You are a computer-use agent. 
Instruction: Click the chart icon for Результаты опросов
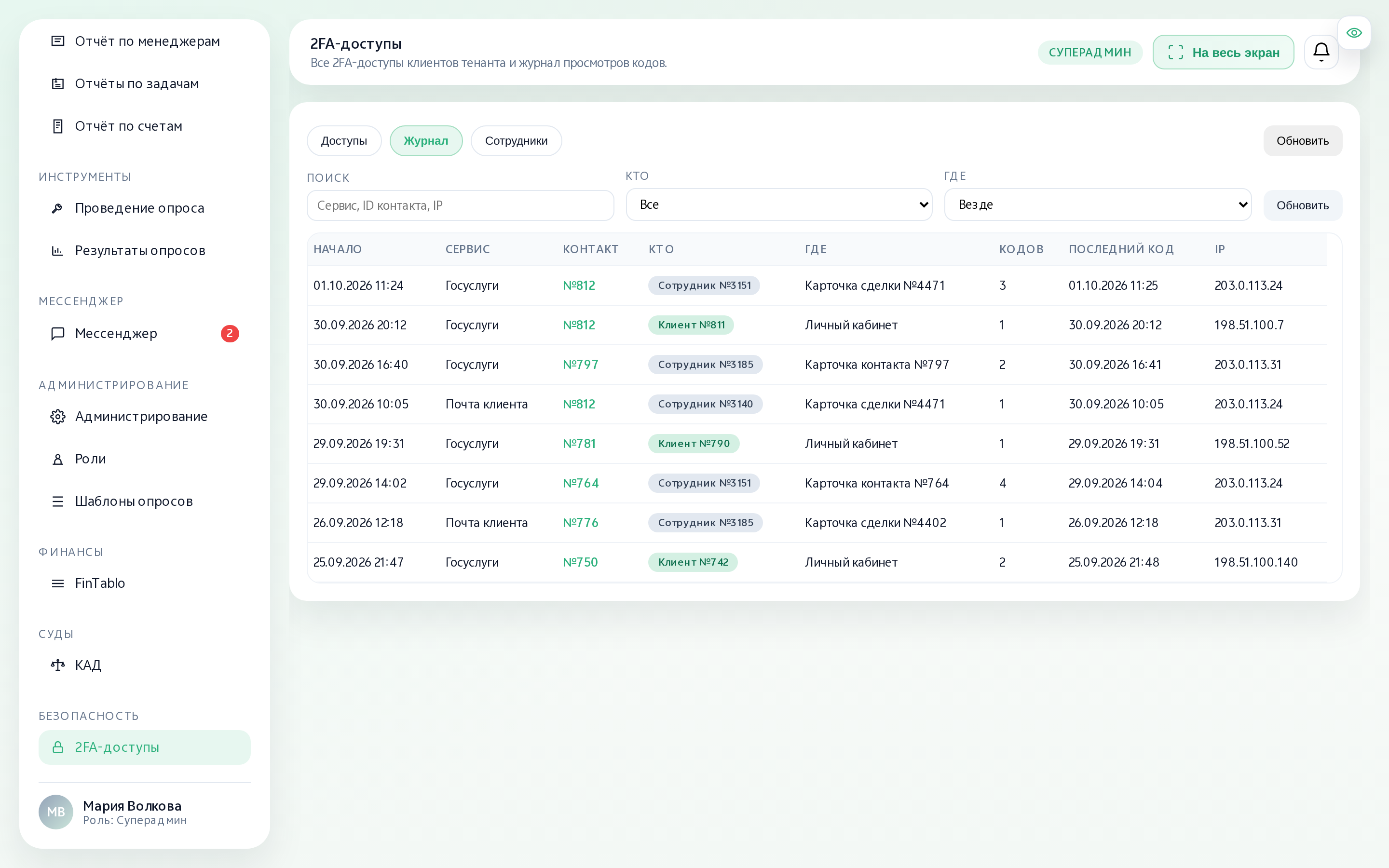pos(57,251)
